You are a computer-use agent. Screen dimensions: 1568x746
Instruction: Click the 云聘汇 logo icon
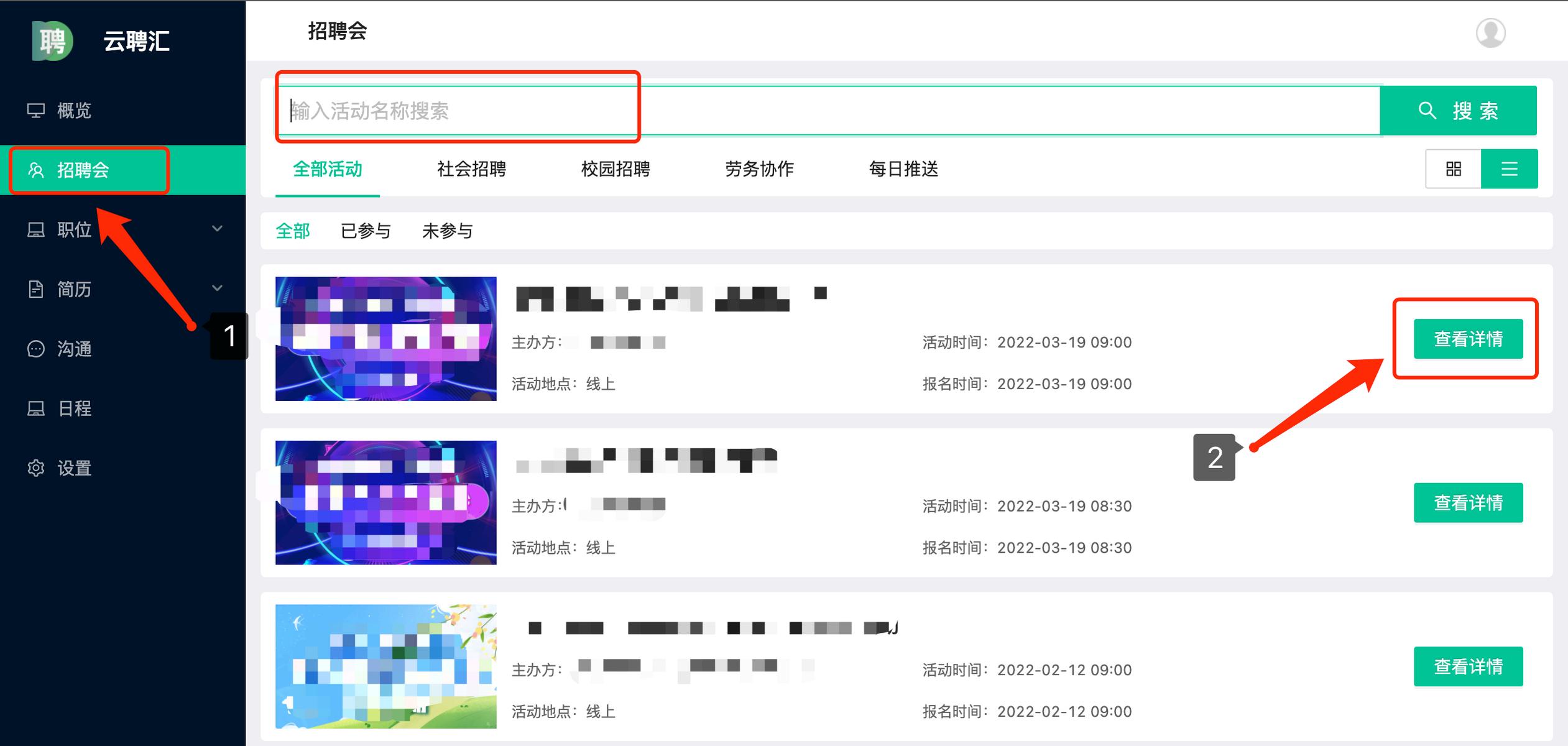pos(52,41)
